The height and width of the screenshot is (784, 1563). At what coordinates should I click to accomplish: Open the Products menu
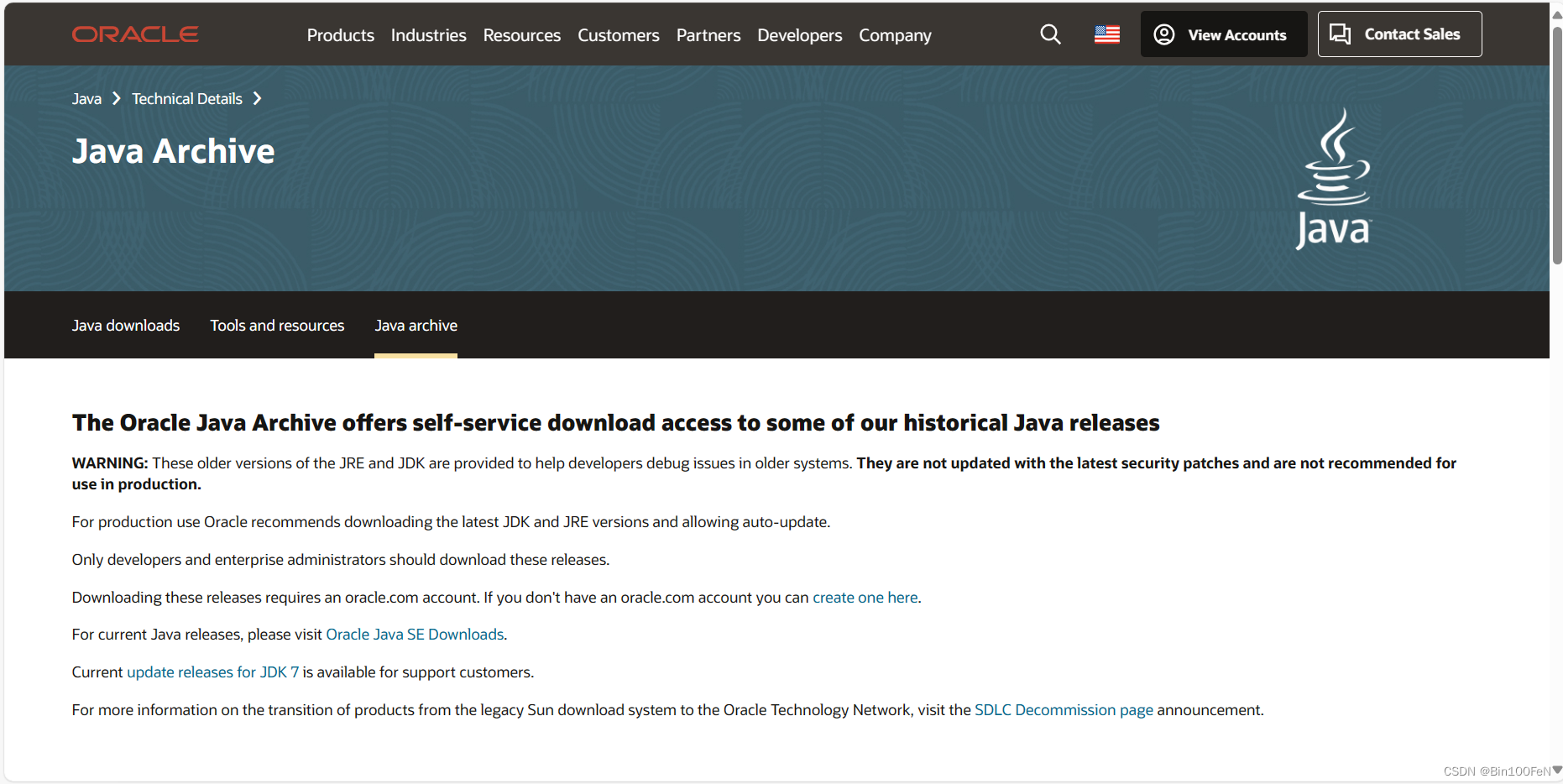pos(340,35)
